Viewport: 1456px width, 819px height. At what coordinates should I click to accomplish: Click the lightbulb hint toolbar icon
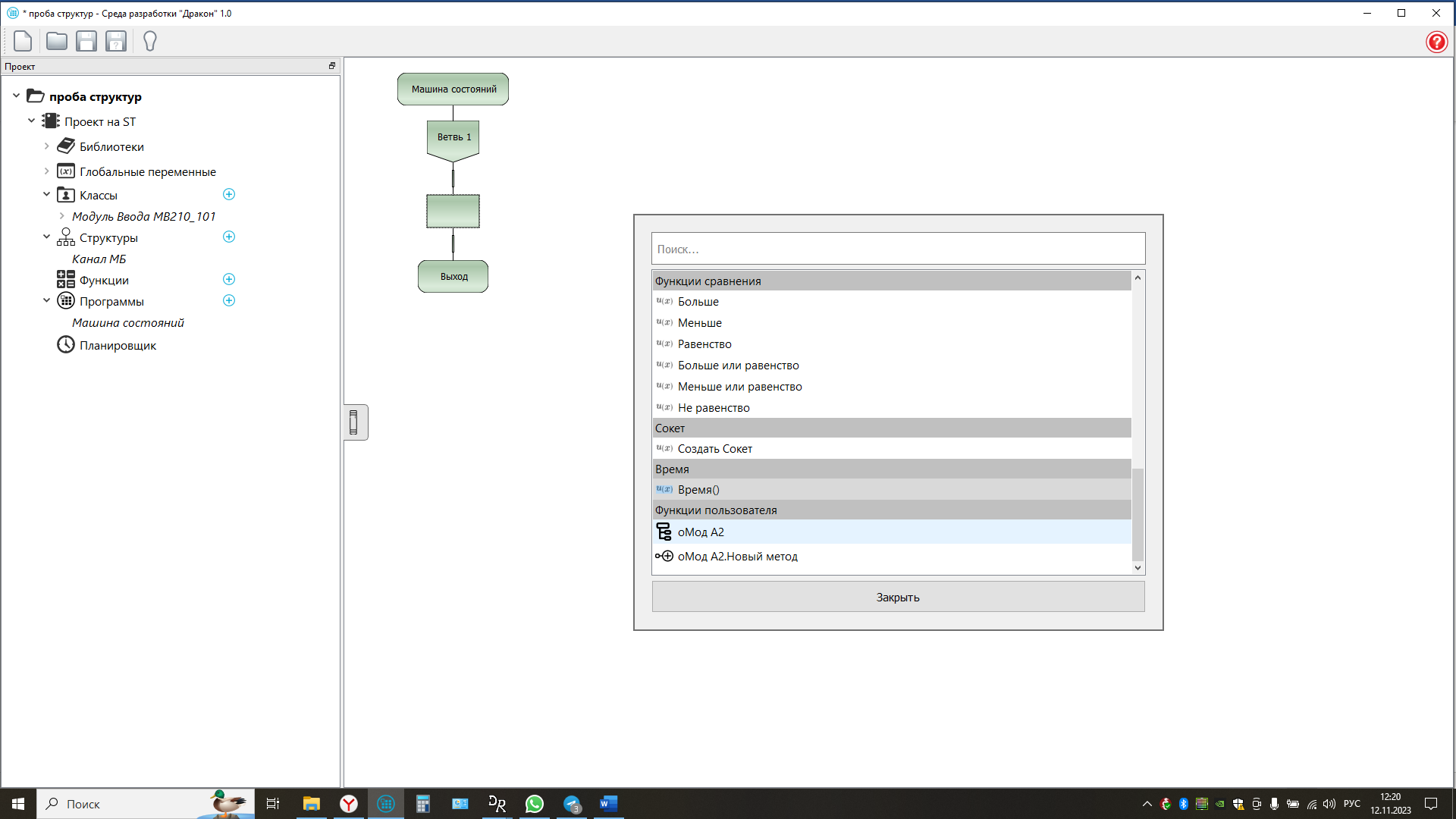click(x=149, y=41)
